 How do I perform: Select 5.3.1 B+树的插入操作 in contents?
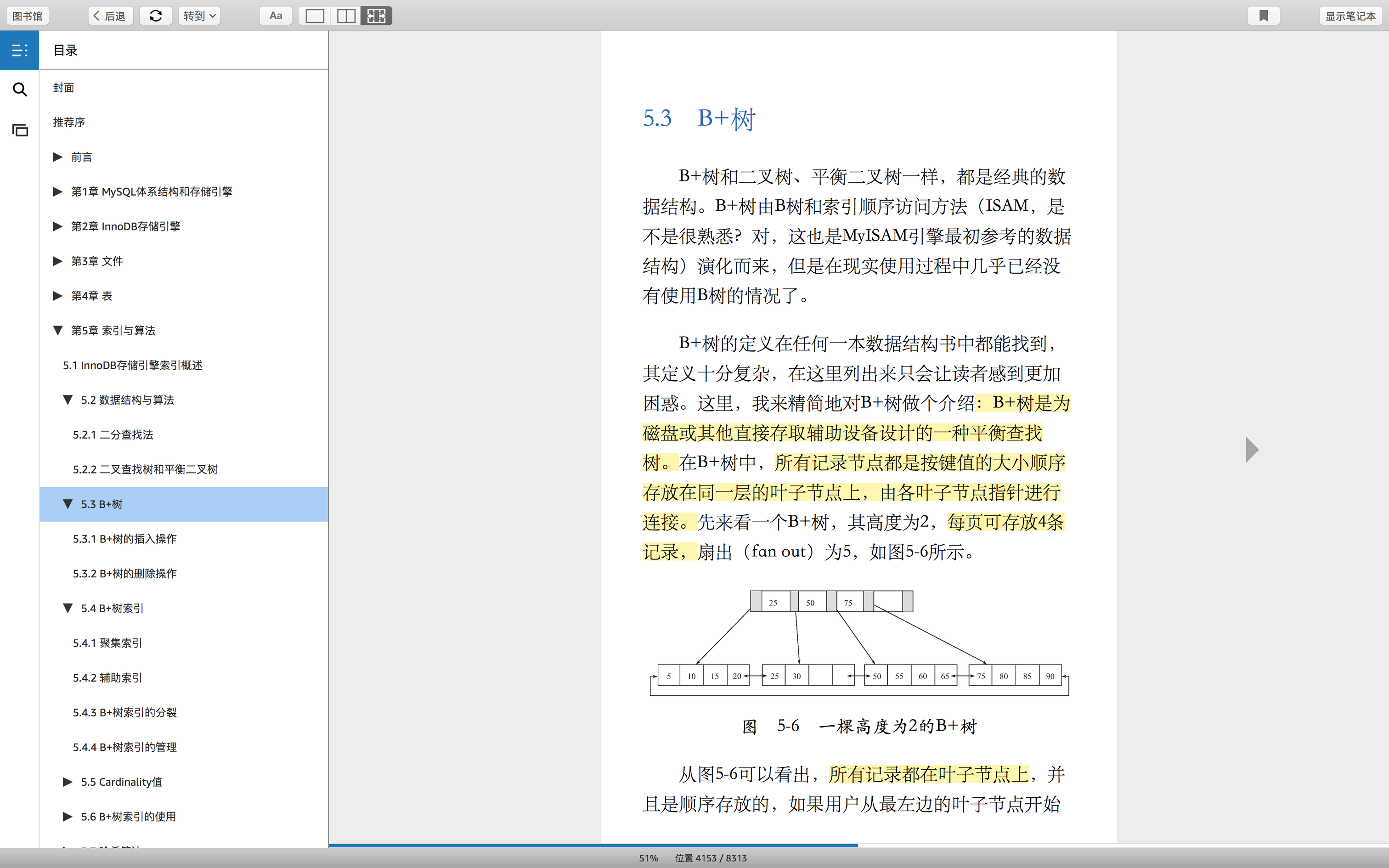click(x=124, y=539)
